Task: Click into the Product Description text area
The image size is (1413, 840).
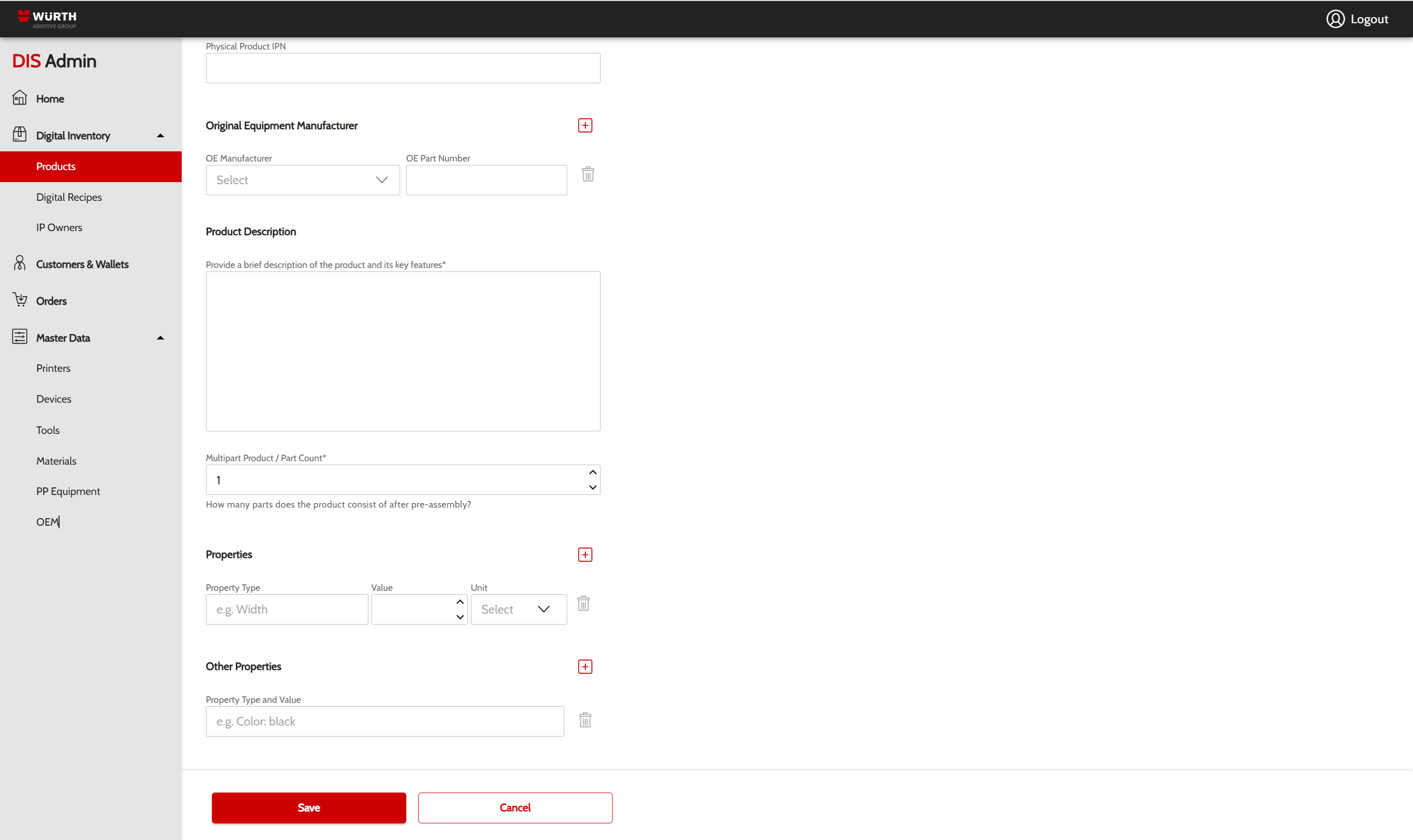Action: pyautogui.click(x=403, y=351)
